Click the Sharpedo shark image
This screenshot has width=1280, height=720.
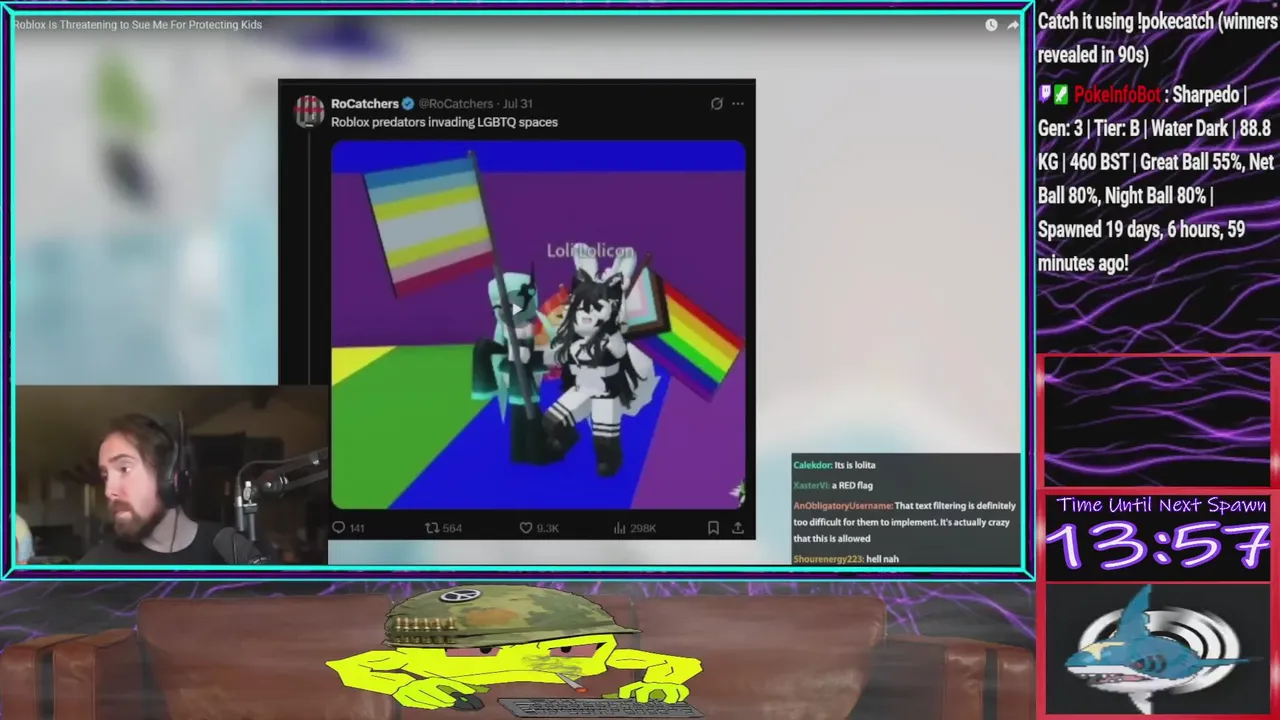tap(1158, 650)
